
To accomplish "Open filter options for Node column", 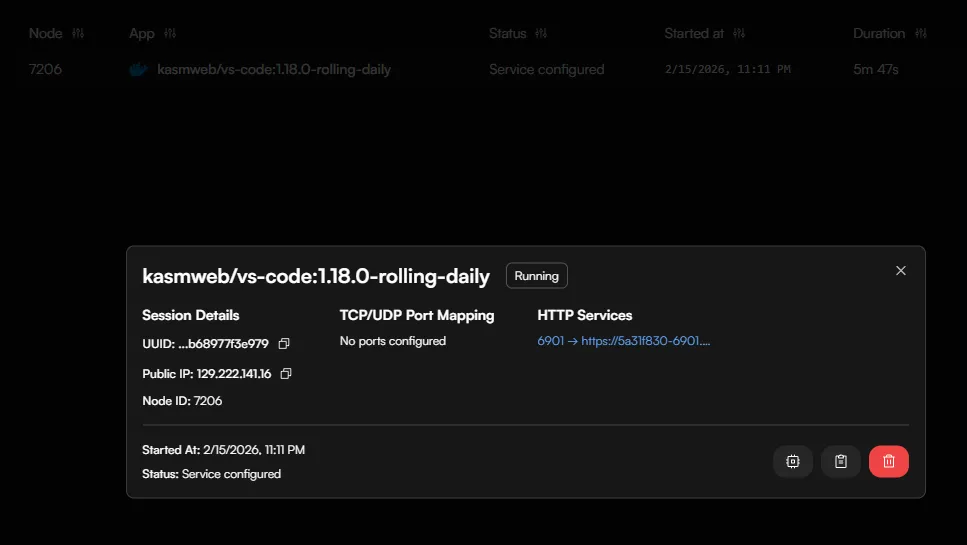I will coord(78,33).
